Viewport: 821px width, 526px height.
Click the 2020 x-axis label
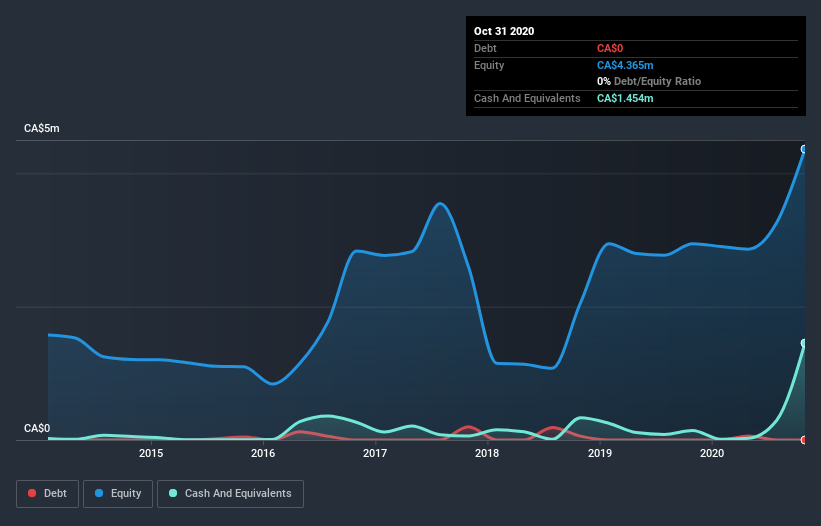tap(712, 453)
